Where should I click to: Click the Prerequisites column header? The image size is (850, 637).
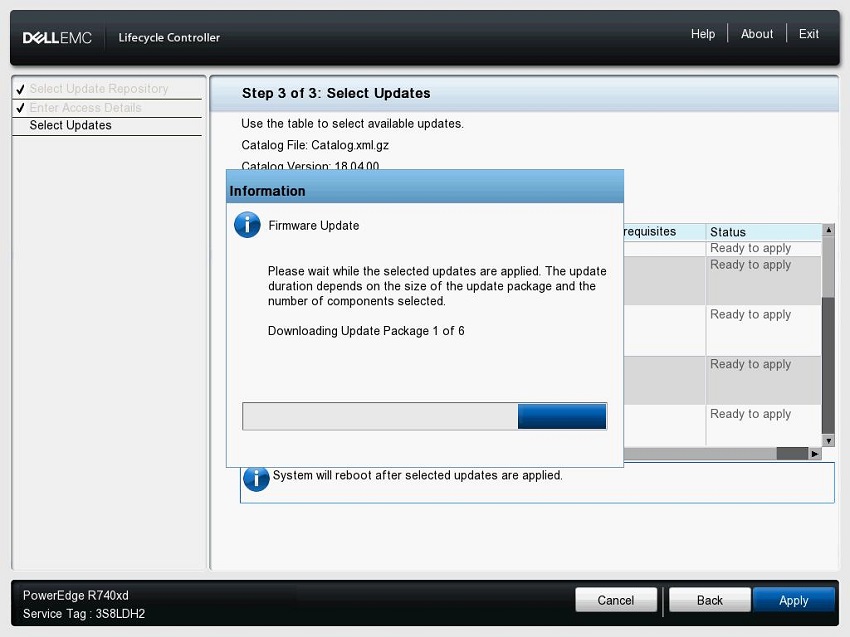click(x=665, y=232)
